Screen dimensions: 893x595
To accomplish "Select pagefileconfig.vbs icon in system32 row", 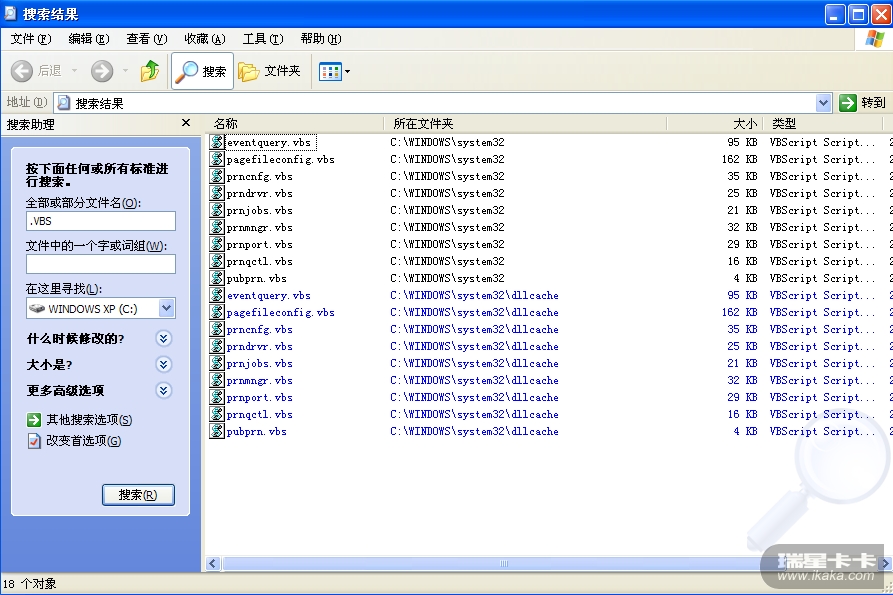I will coord(216,159).
